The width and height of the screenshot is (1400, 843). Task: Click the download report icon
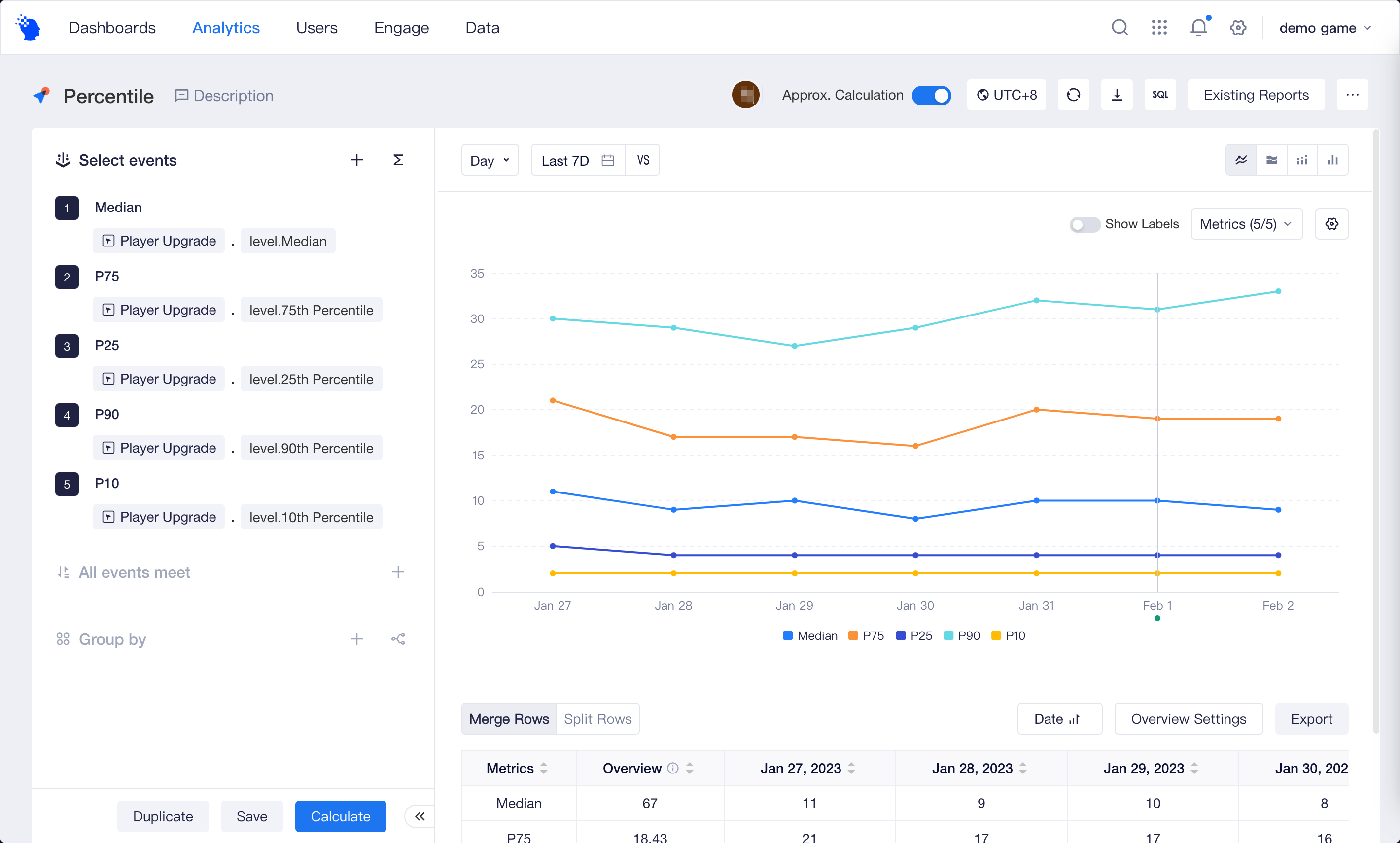[1117, 95]
